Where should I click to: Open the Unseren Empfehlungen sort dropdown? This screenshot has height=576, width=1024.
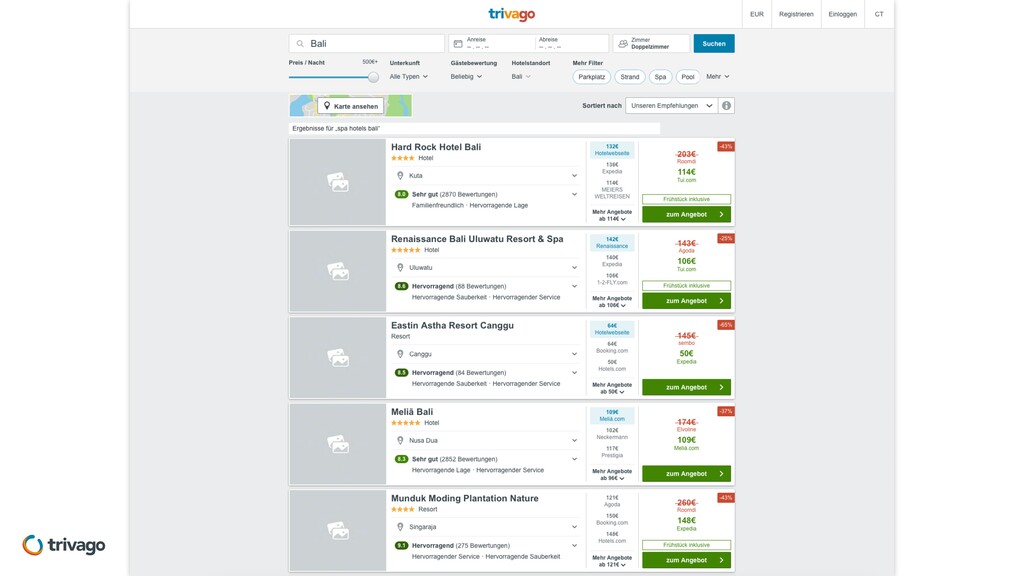click(671, 106)
